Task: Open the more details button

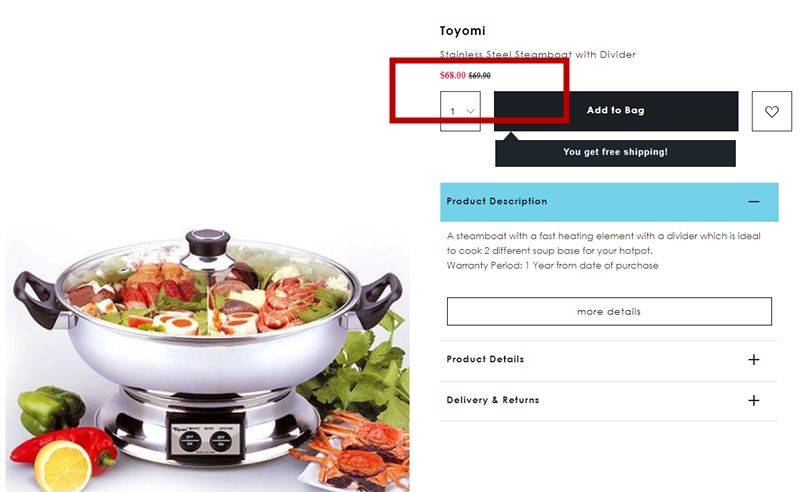Action: pos(609,311)
